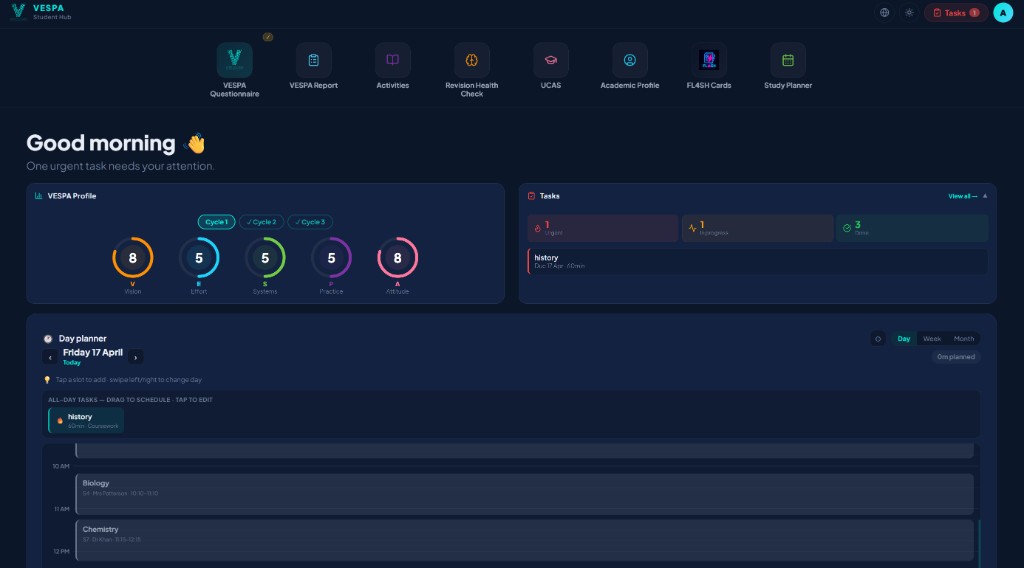Click the Urgent flame icon

pos(537,229)
